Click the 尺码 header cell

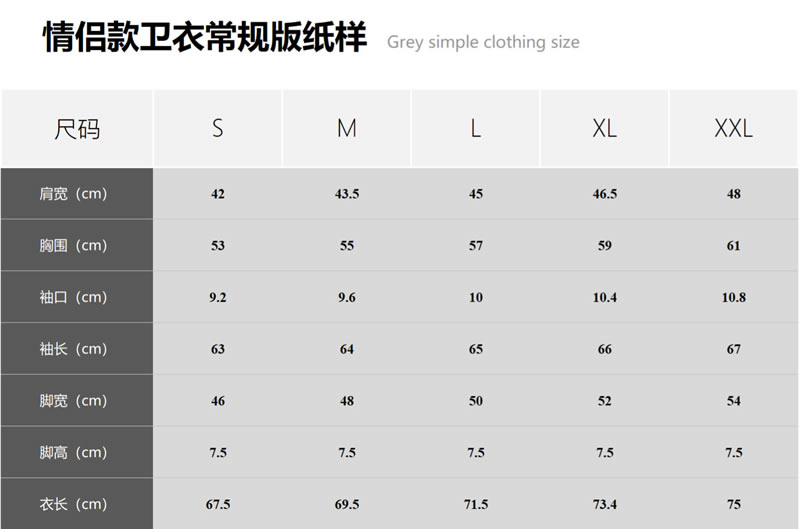point(77,128)
